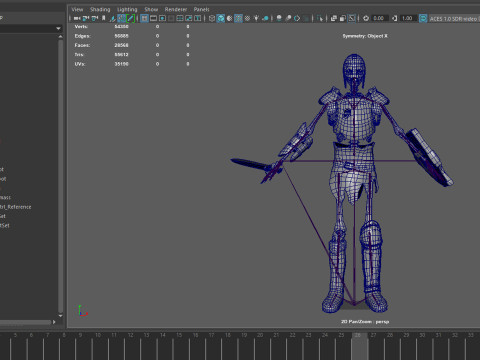Select Smooth Shade All cube icon
The width and height of the screenshot is (480, 360).
[221, 18]
